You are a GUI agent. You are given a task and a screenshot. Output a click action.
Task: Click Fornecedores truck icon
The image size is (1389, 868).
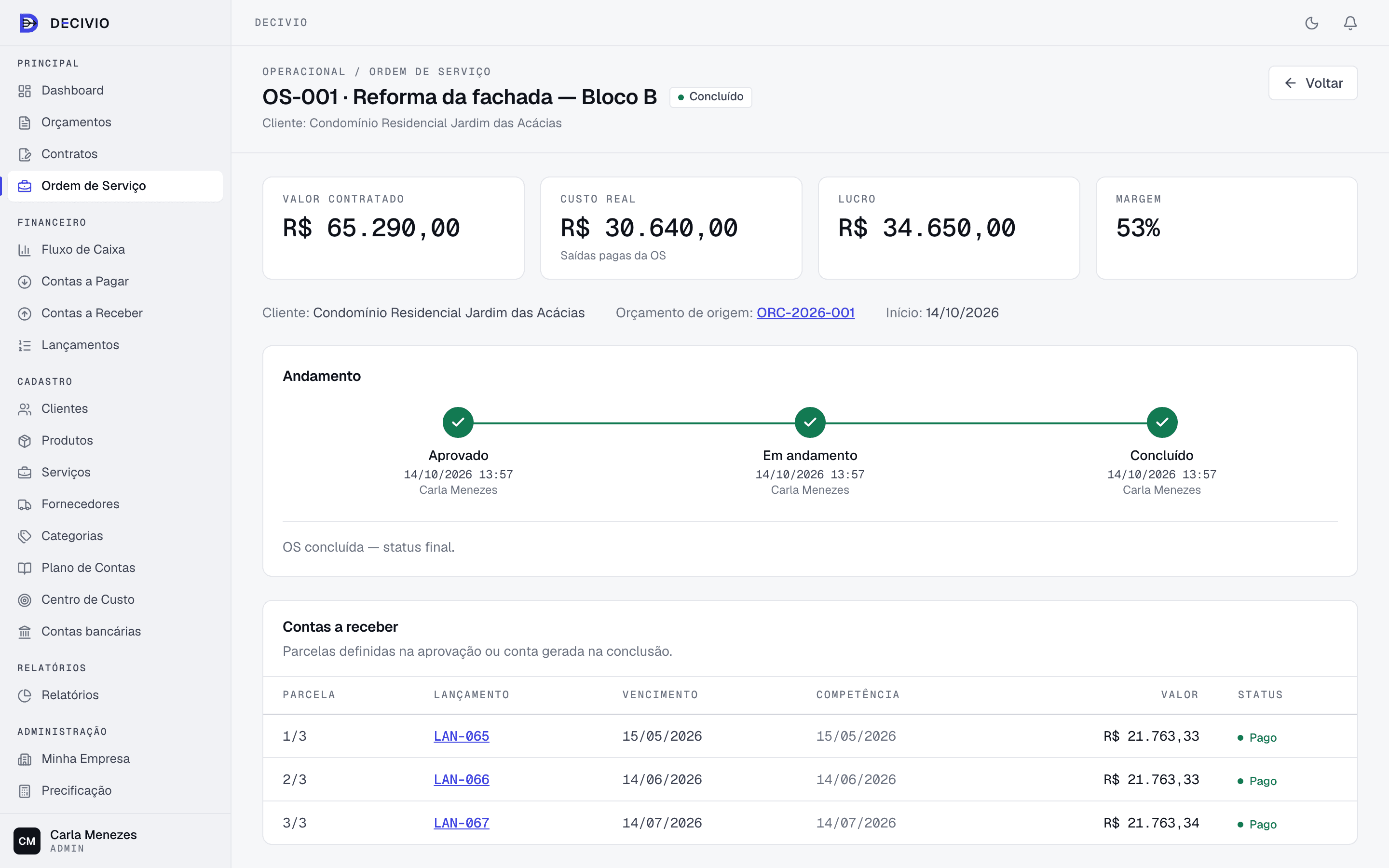tap(25, 504)
